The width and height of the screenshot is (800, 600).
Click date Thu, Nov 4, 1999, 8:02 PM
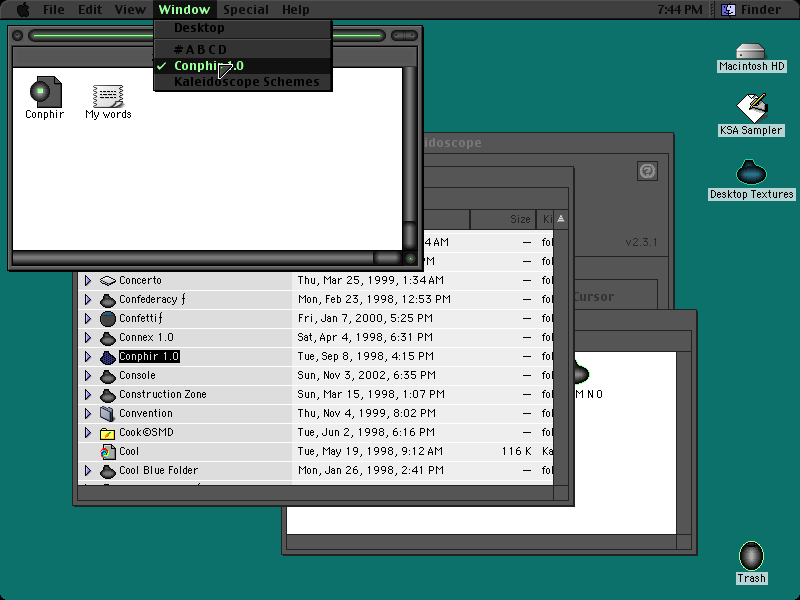(x=366, y=413)
